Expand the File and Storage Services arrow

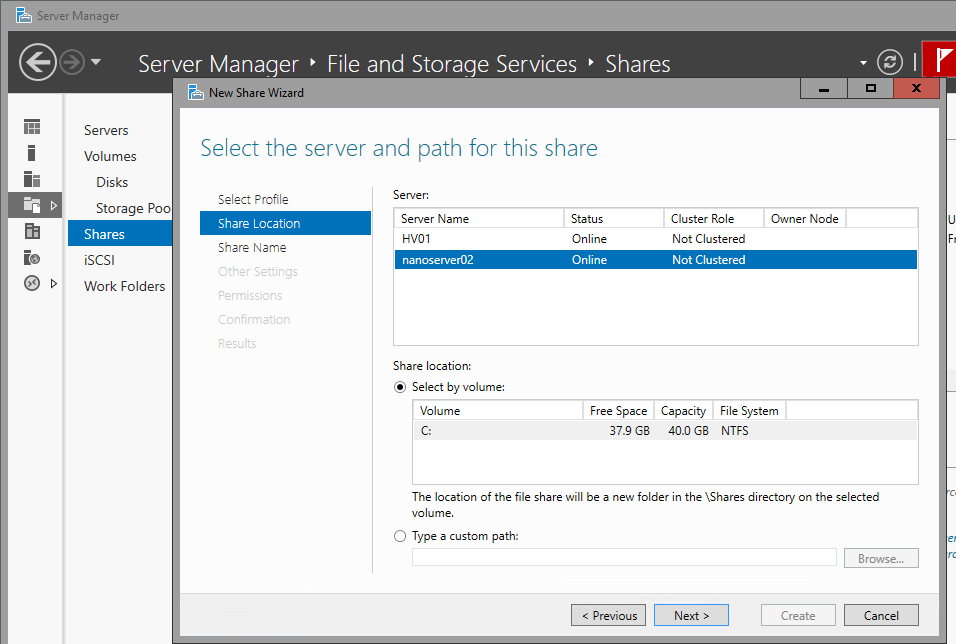(x=53, y=205)
